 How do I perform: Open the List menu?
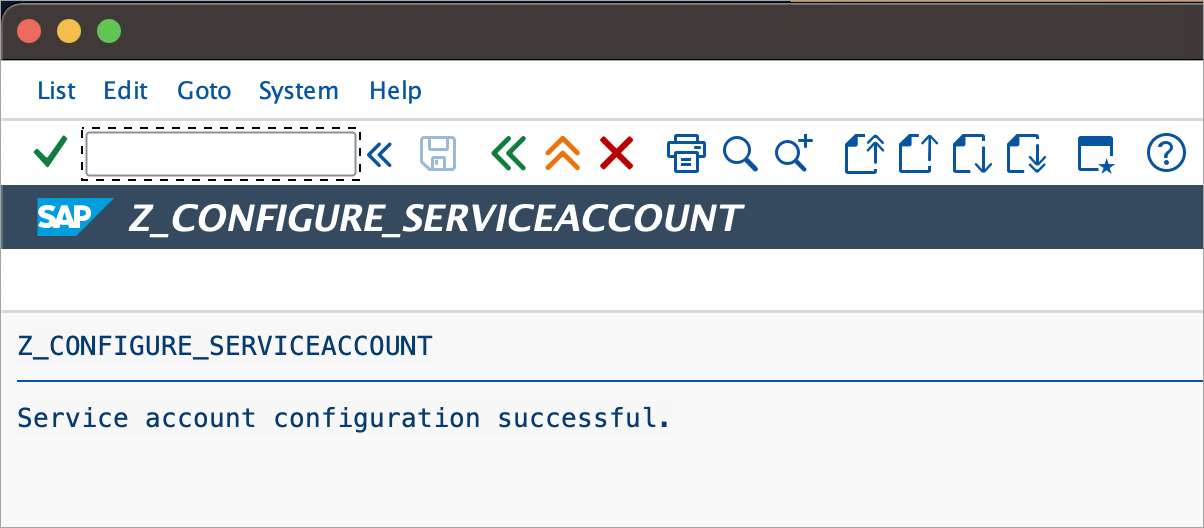(x=56, y=91)
